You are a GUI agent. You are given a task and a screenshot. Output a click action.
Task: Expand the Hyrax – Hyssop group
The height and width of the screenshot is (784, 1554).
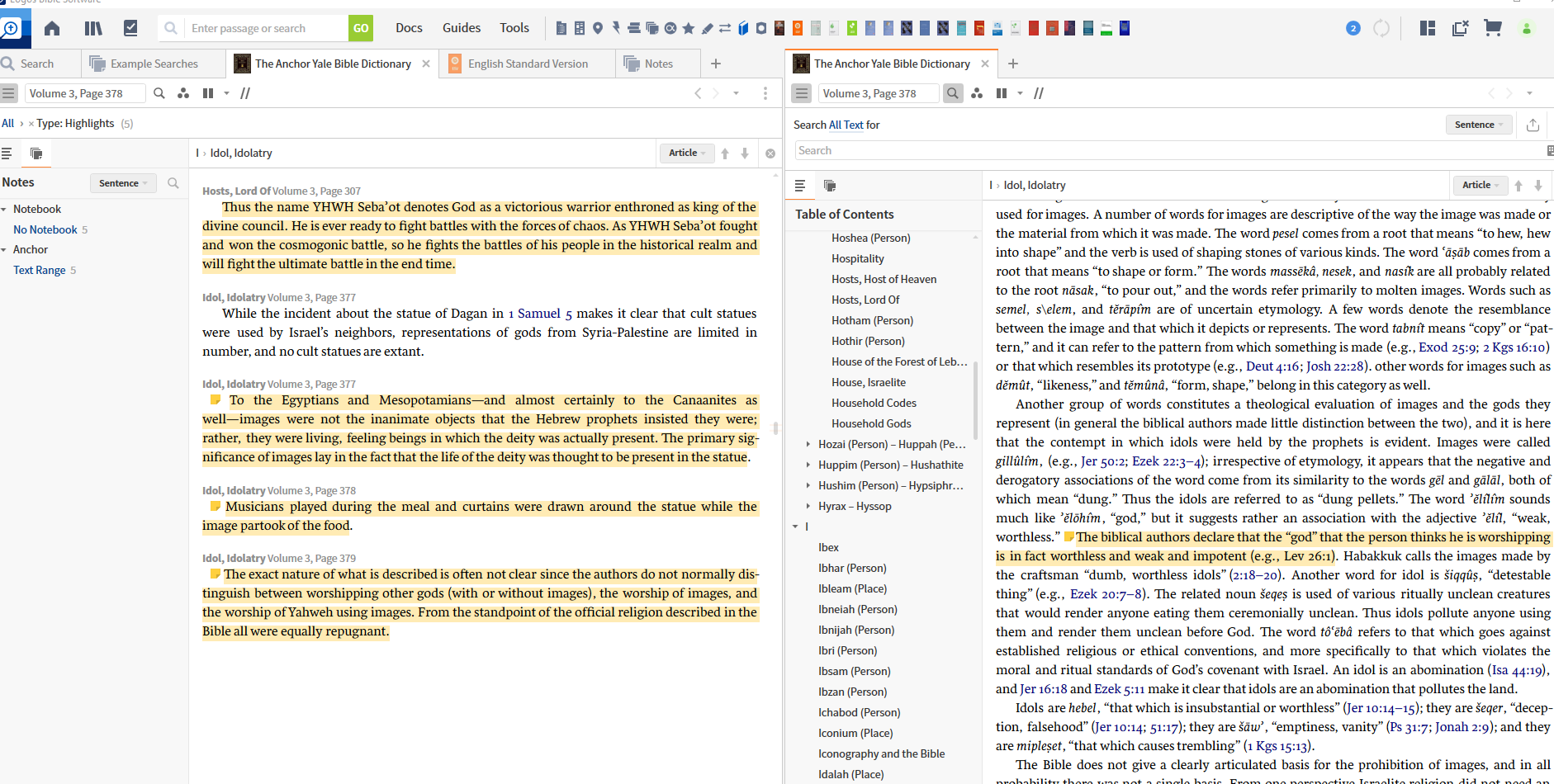[x=808, y=506]
